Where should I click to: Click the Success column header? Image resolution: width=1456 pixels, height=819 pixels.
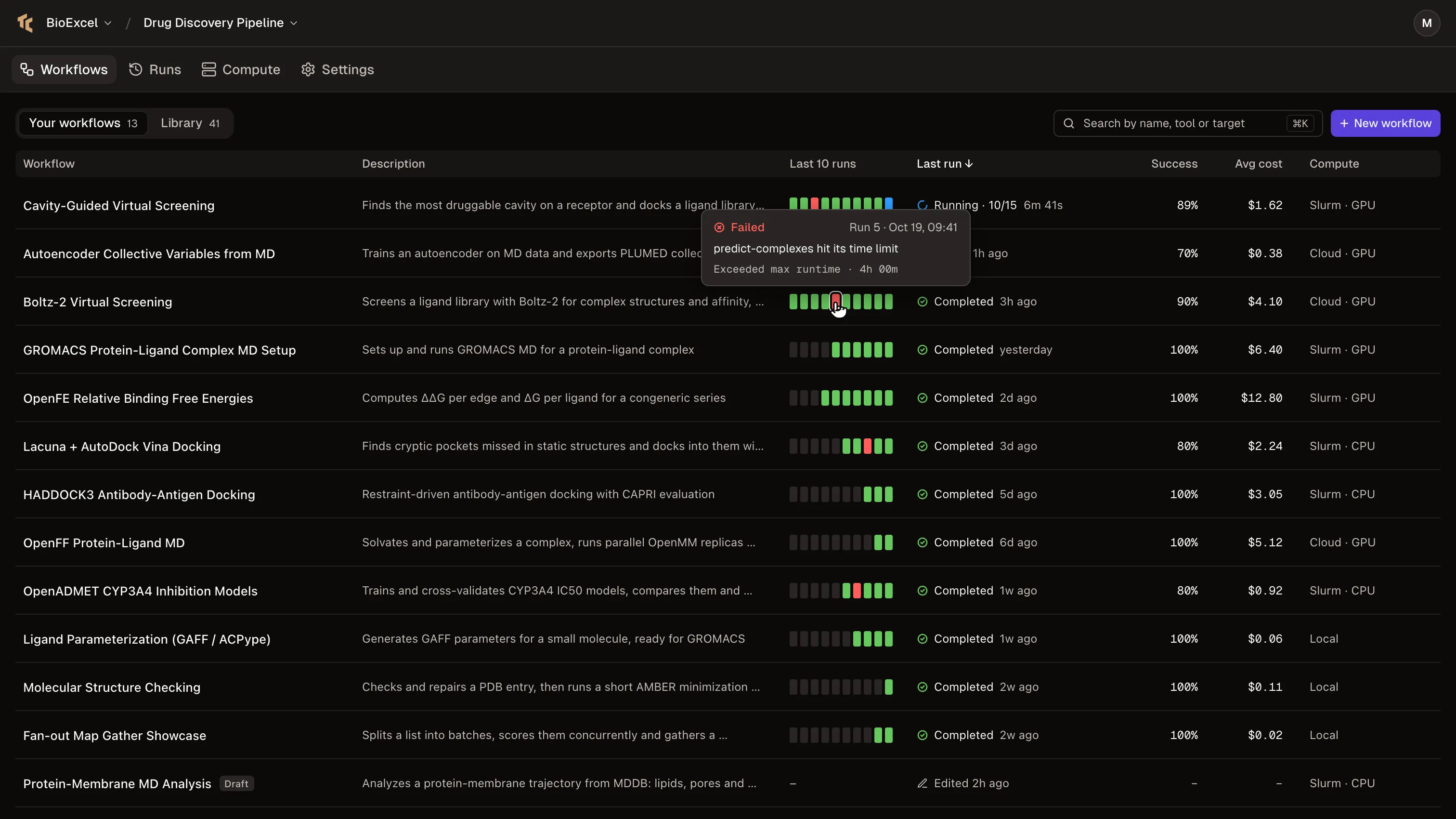[1174, 164]
